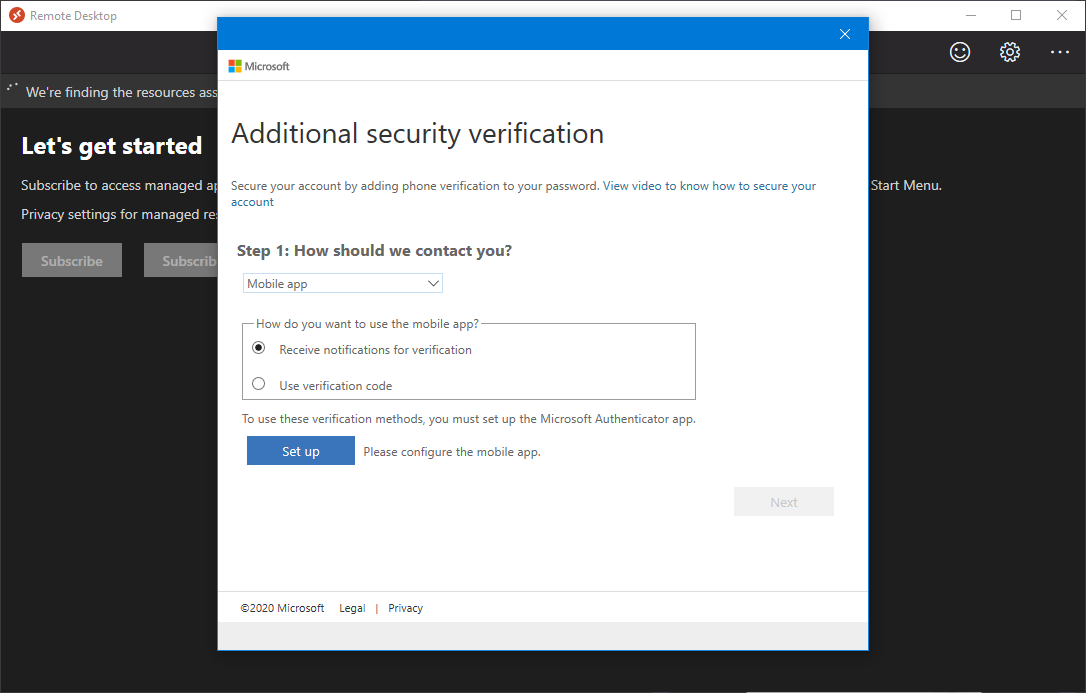Click the Set up button
The height and width of the screenshot is (693, 1086).
coord(301,451)
